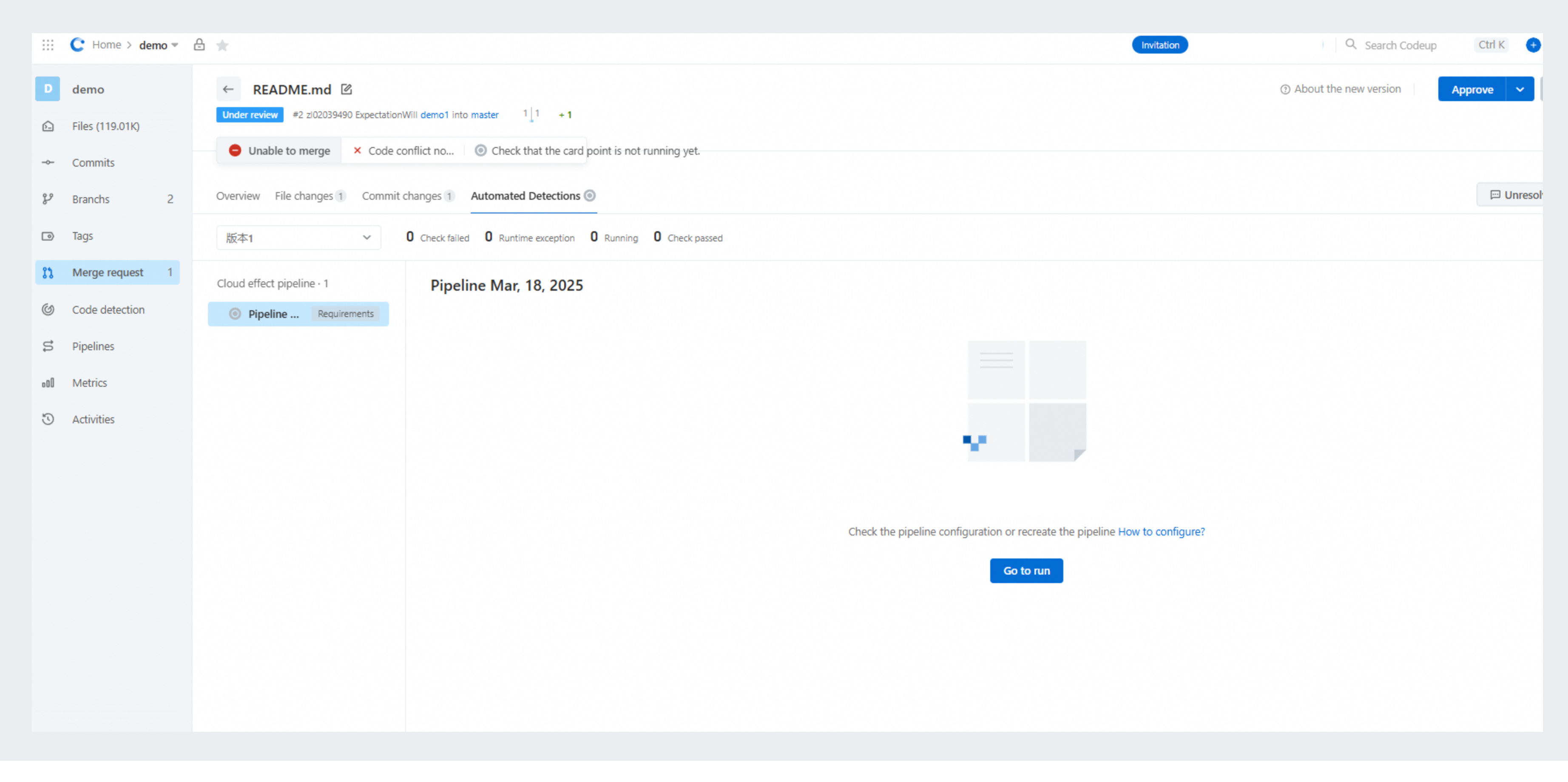The image size is (1568, 782).
Task: Click the blue plus create icon
Action: [1533, 45]
